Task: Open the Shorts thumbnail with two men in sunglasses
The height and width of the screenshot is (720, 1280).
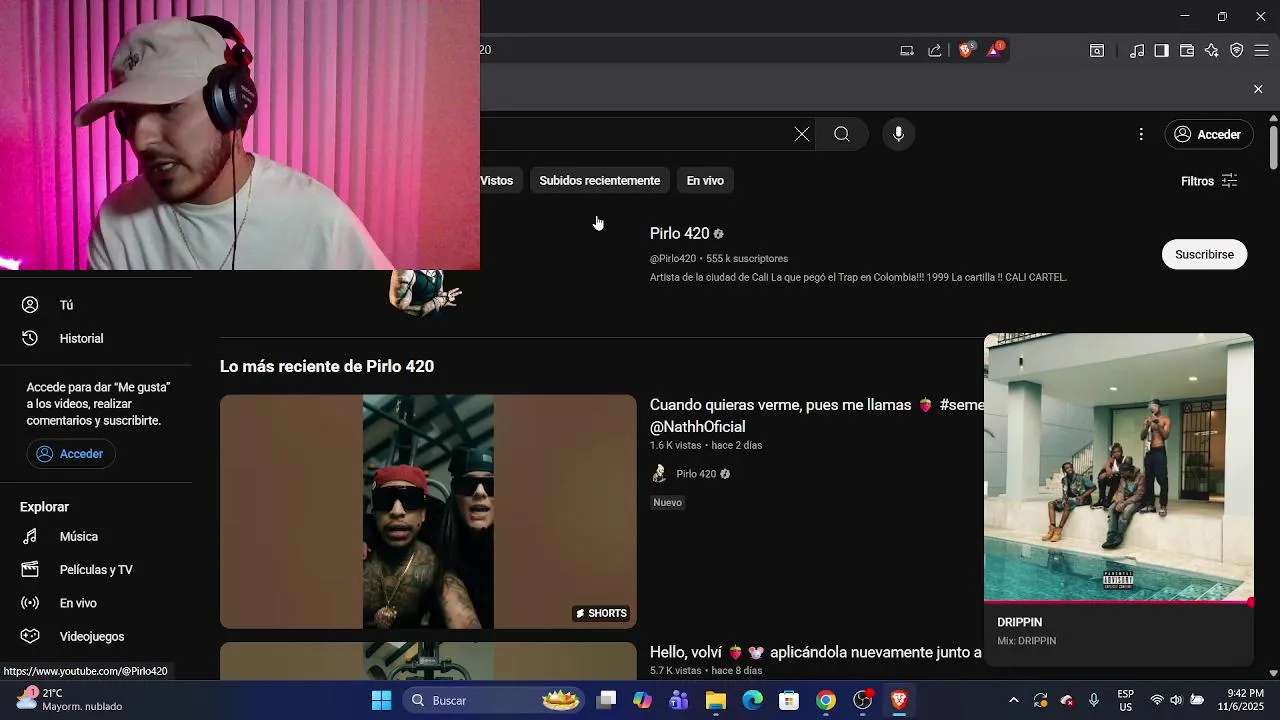Action: pyautogui.click(x=428, y=511)
